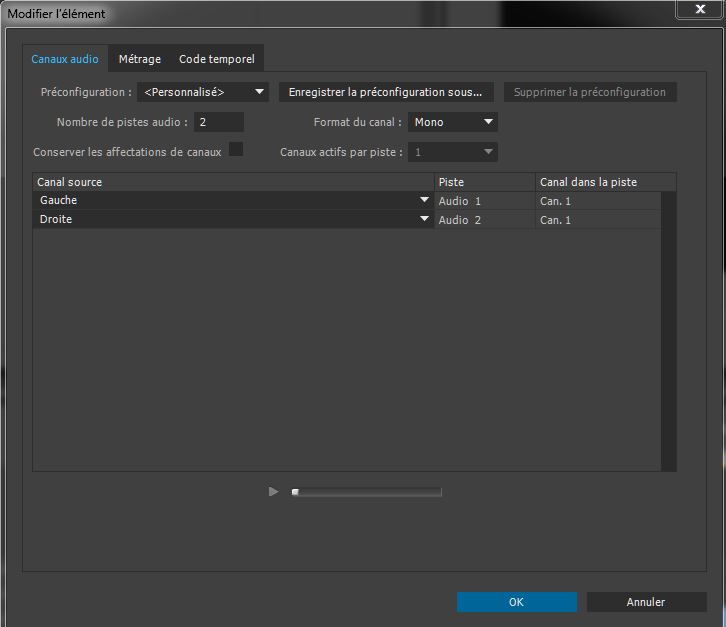726x627 pixels.
Task: Click Enregistrer la préconfiguration sous button
Action: tap(385, 92)
